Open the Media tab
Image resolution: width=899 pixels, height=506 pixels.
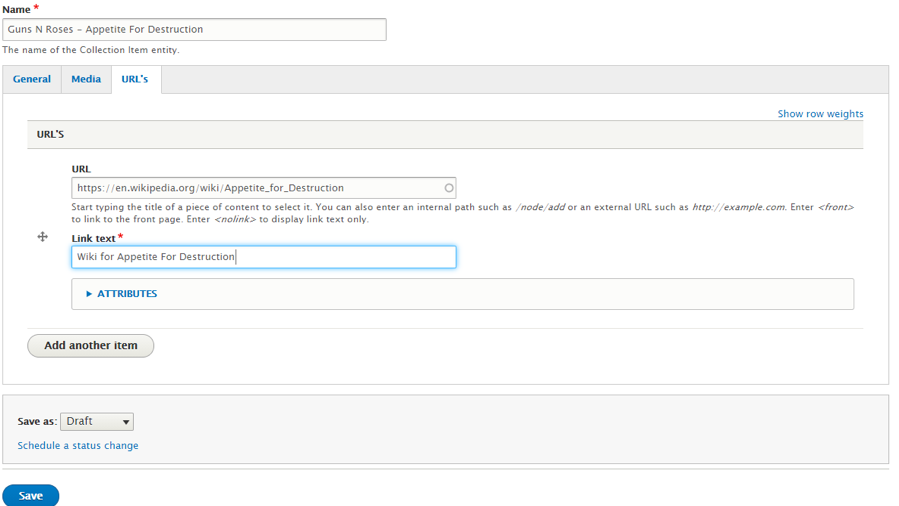[x=86, y=79]
